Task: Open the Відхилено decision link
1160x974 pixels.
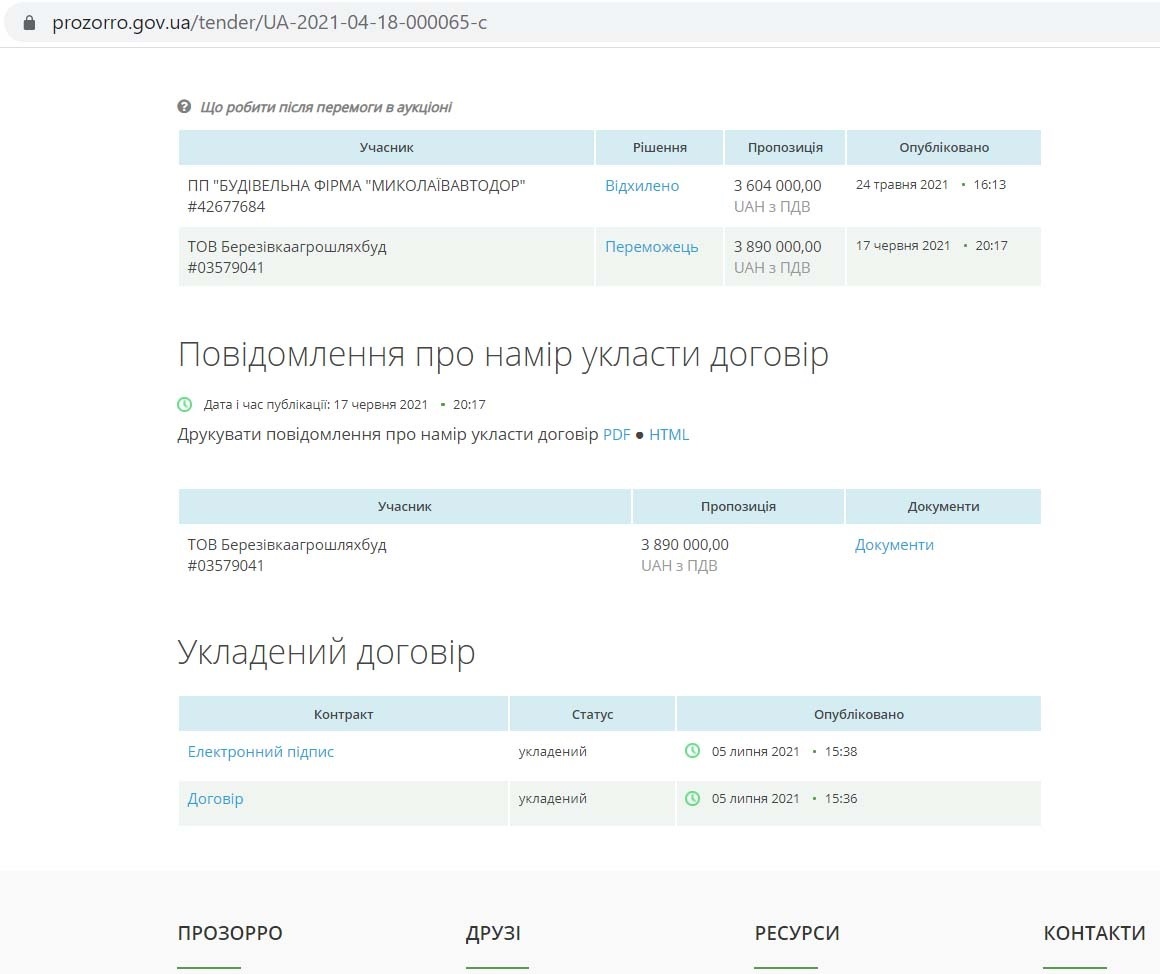Action: (642, 186)
